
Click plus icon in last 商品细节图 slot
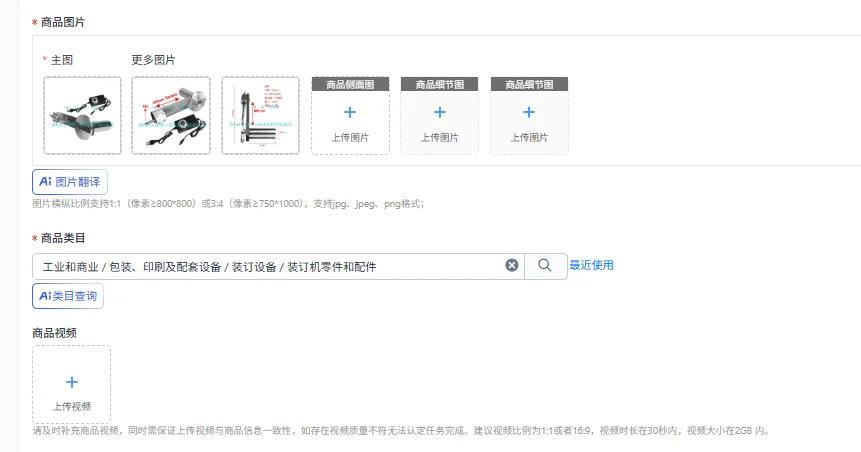[529, 113]
